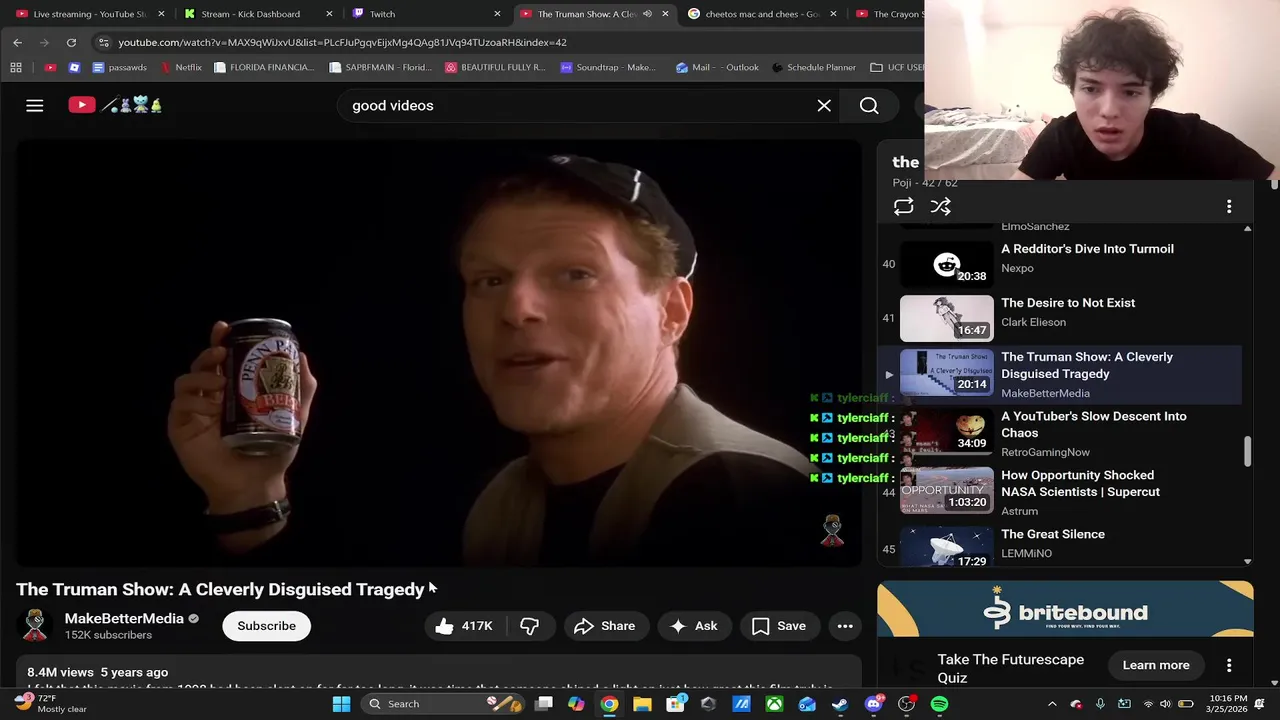The width and height of the screenshot is (1280, 720).
Task: Open MakeBetterMedia channel avatar
Action: [x=35, y=626]
